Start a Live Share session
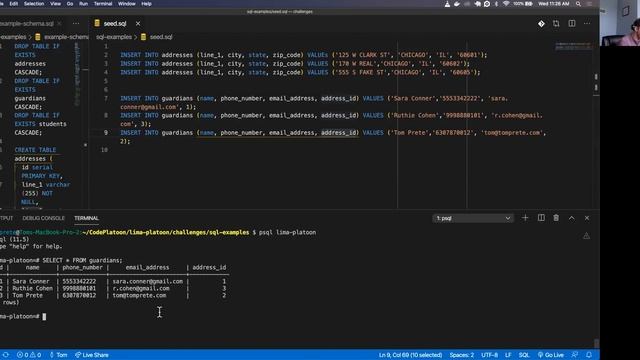This screenshot has width=640, height=360. click(x=92, y=355)
